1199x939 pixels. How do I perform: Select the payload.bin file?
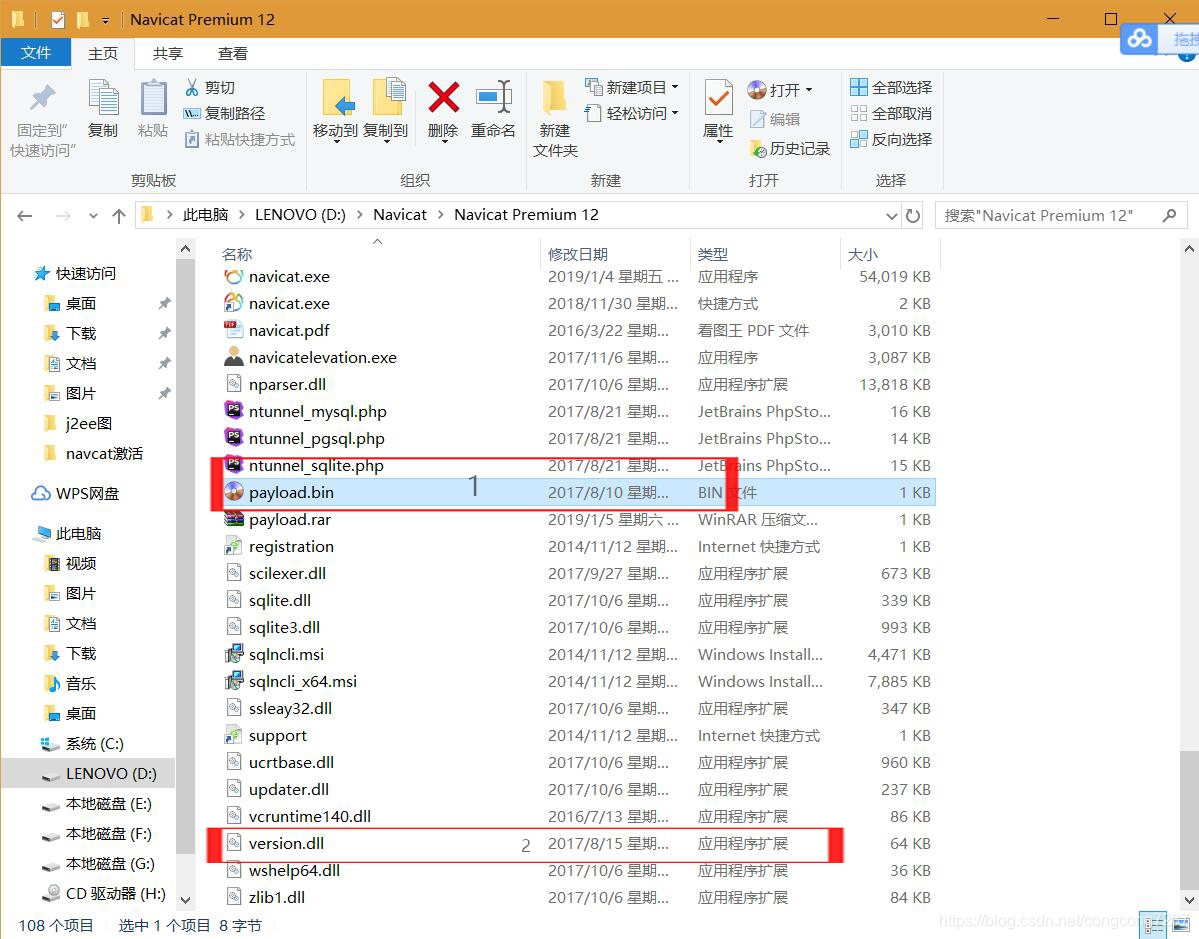click(x=579, y=492)
